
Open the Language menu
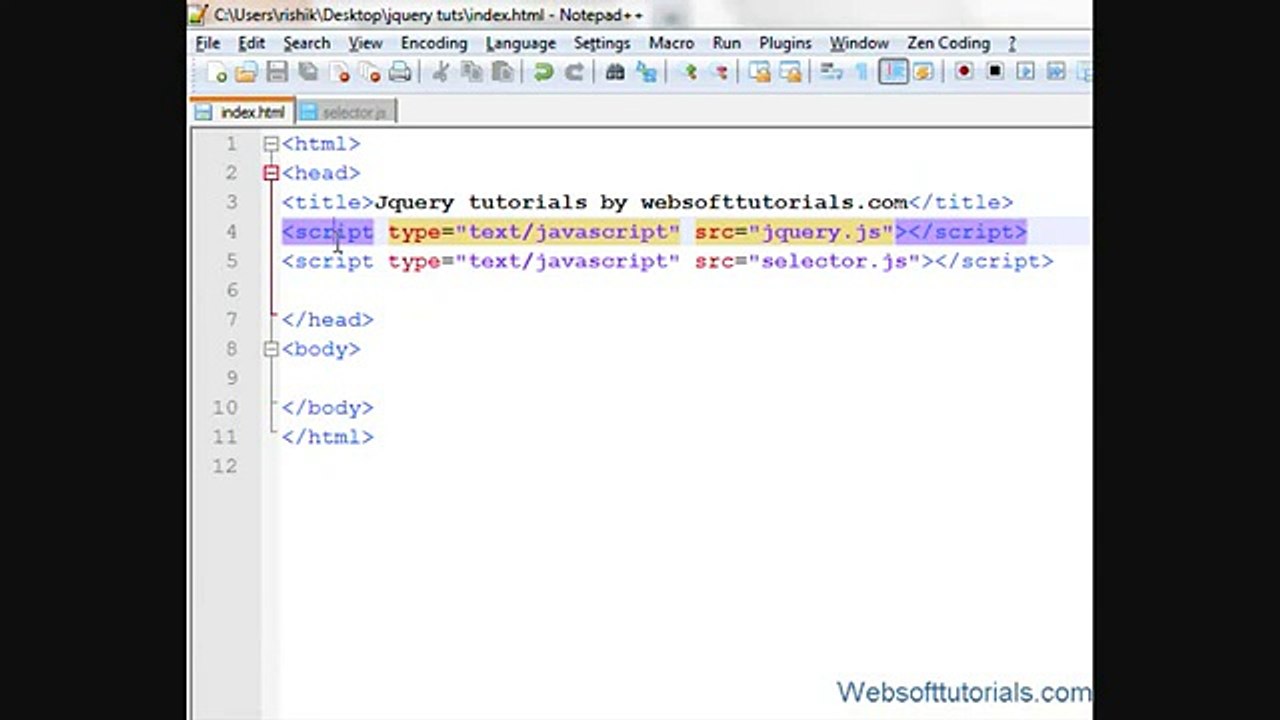click(521, 43)
